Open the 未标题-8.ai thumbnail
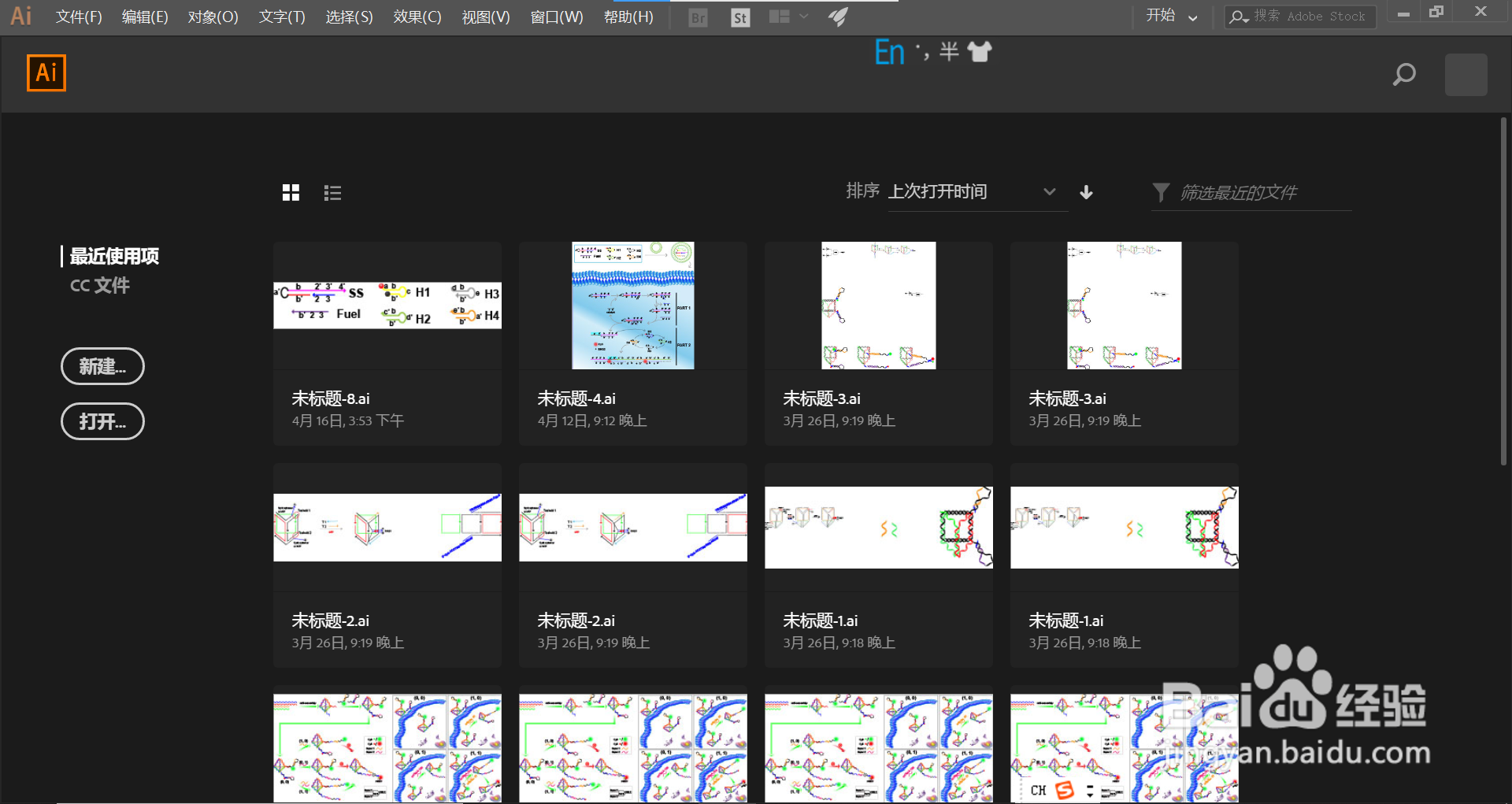Screen dimensions: 1512x804 [387, 306]
